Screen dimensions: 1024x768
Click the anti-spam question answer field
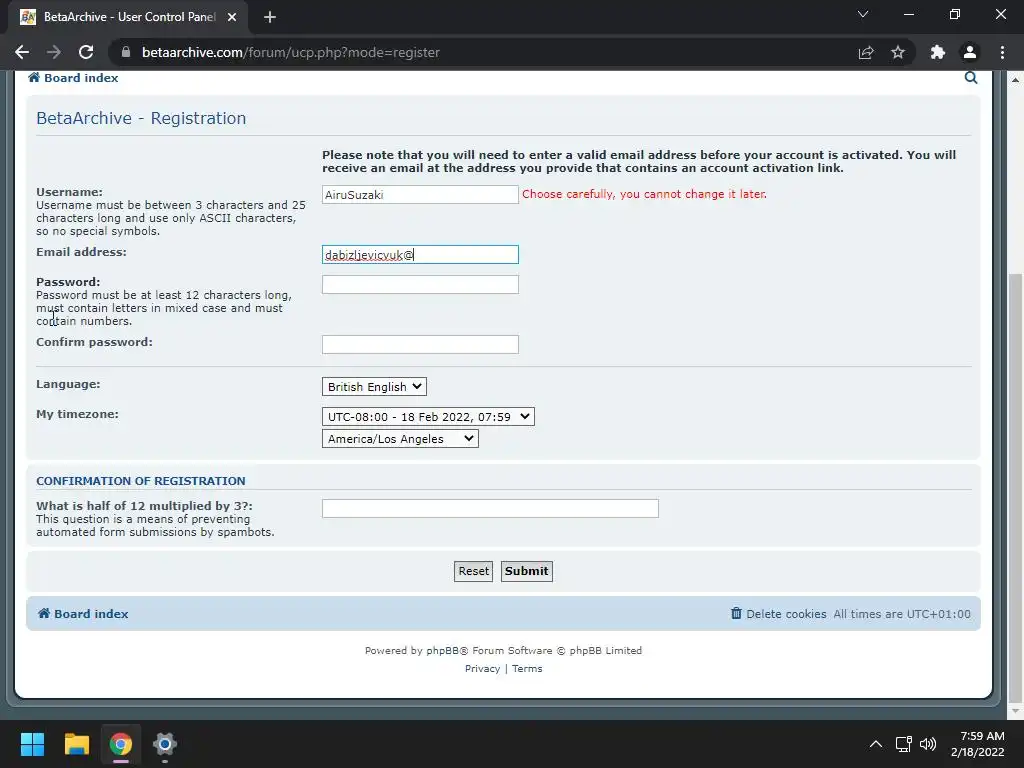click(x=490, y=509)
